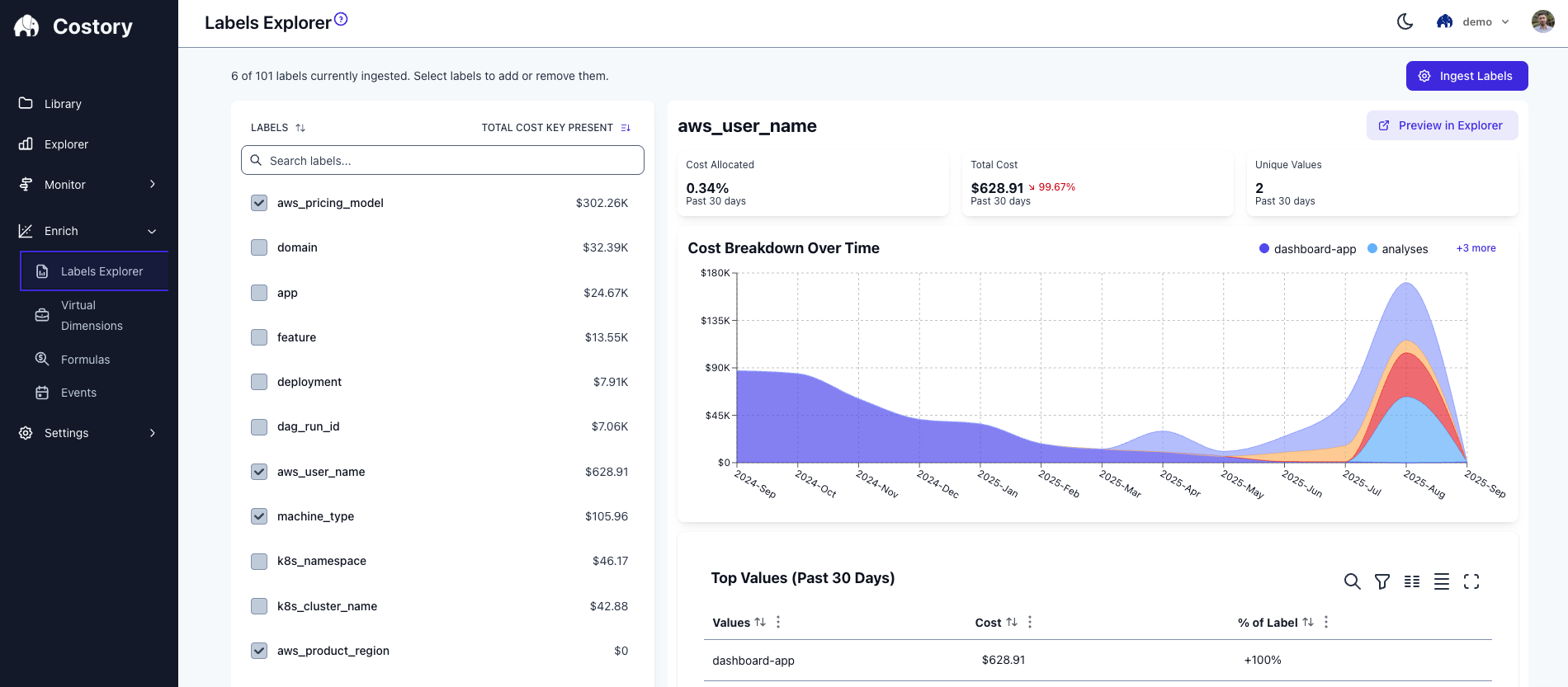This screenshot has width=1568, height=687.
Task: Uncheck the machine_type label checkbox
Action: (x=259, y=516)
